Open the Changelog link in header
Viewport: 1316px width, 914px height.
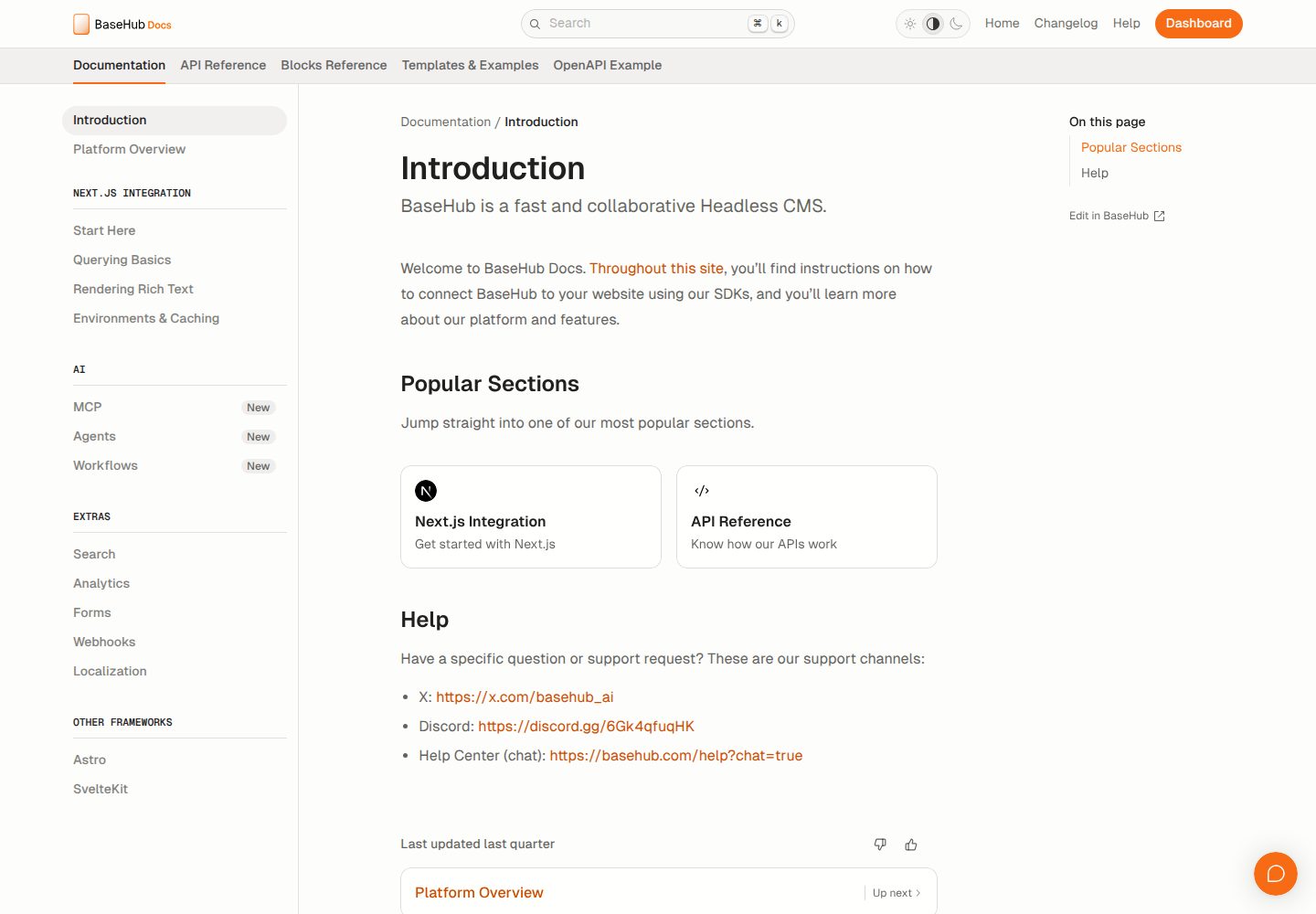1066,24
